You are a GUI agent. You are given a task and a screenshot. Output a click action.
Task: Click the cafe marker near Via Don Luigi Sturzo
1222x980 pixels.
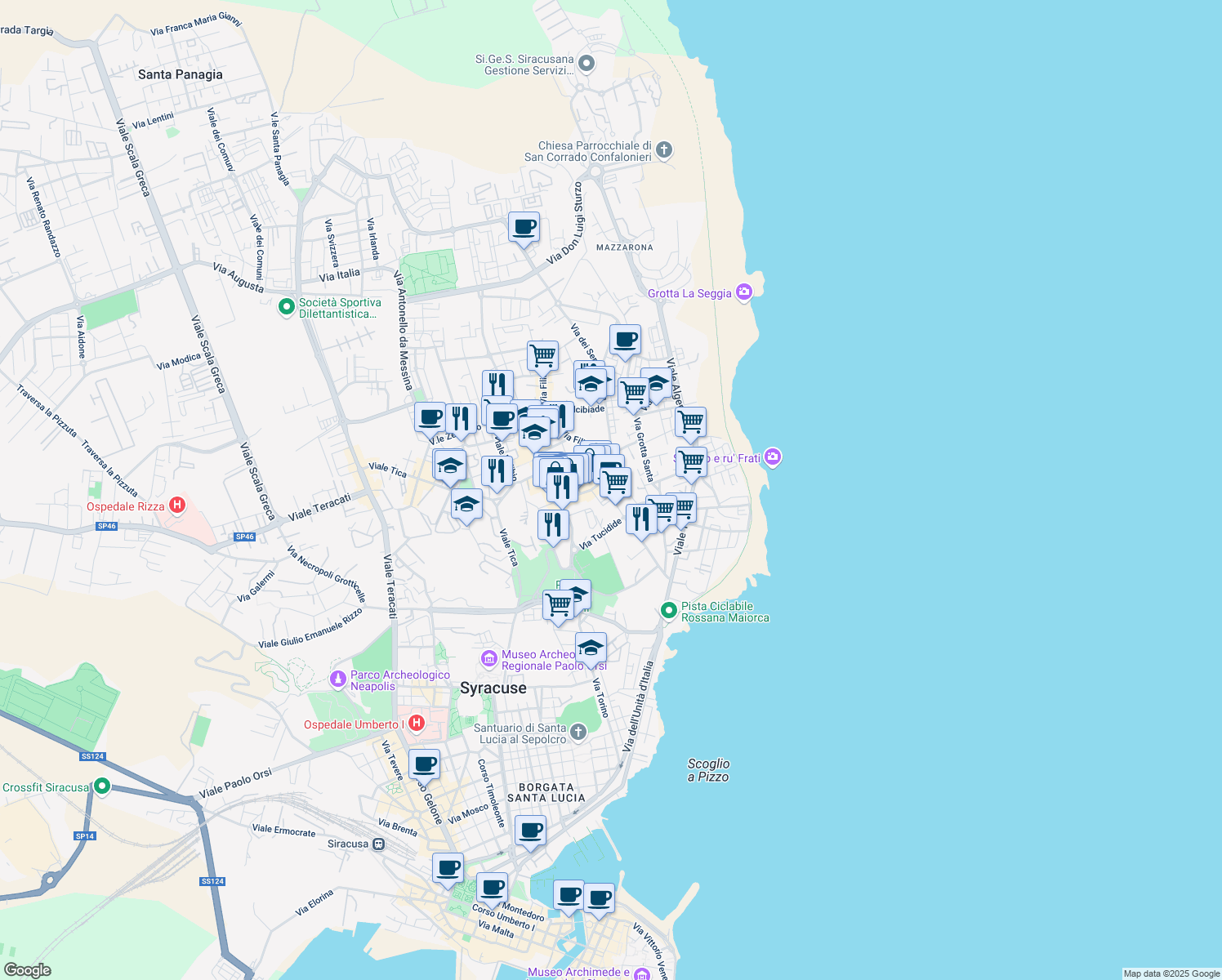pyautogui.click(x=524, y=228)
